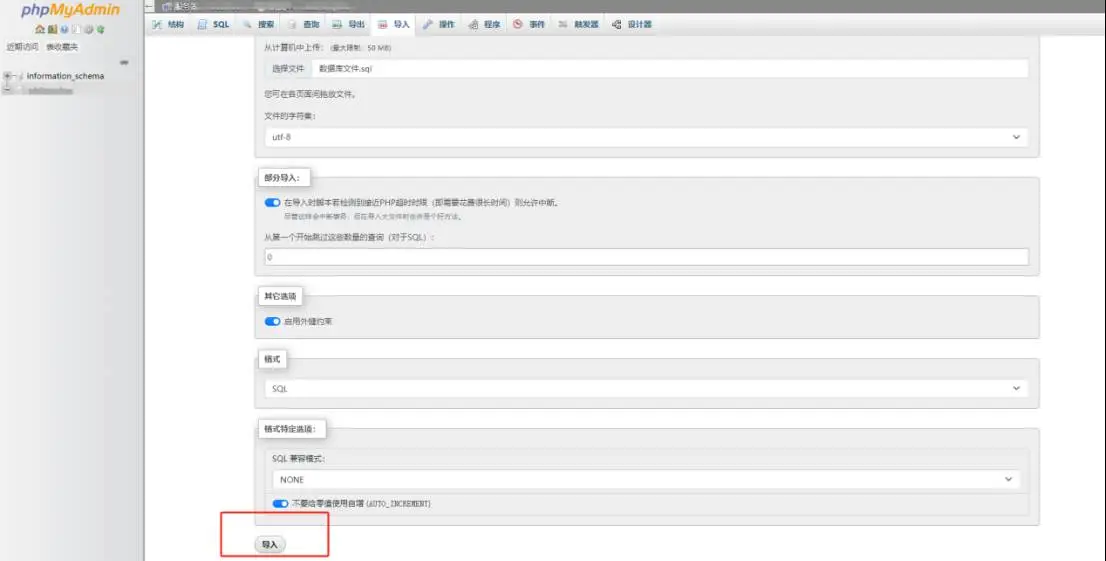1106x561 pixels.
Task: Toggle the PHP timeout interrupt switch
Action: click(272, 202)
